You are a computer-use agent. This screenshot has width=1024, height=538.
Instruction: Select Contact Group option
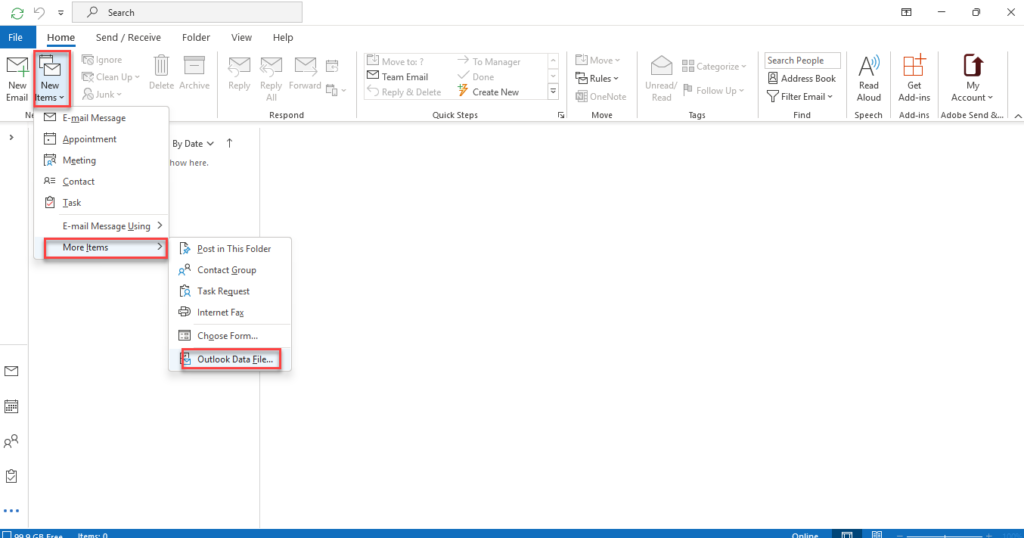pos(230,270)
